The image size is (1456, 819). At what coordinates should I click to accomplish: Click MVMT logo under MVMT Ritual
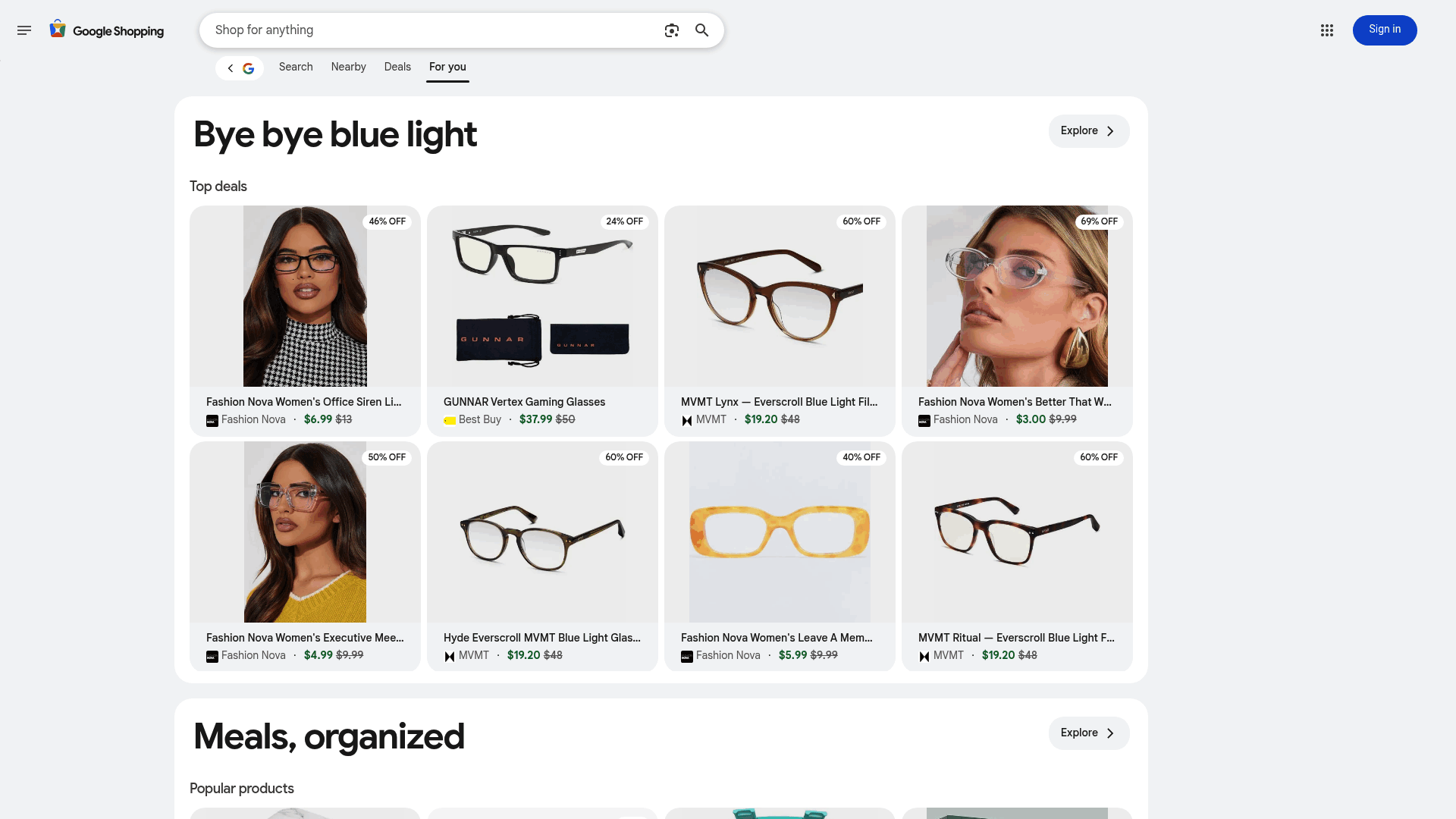point(924,657)
